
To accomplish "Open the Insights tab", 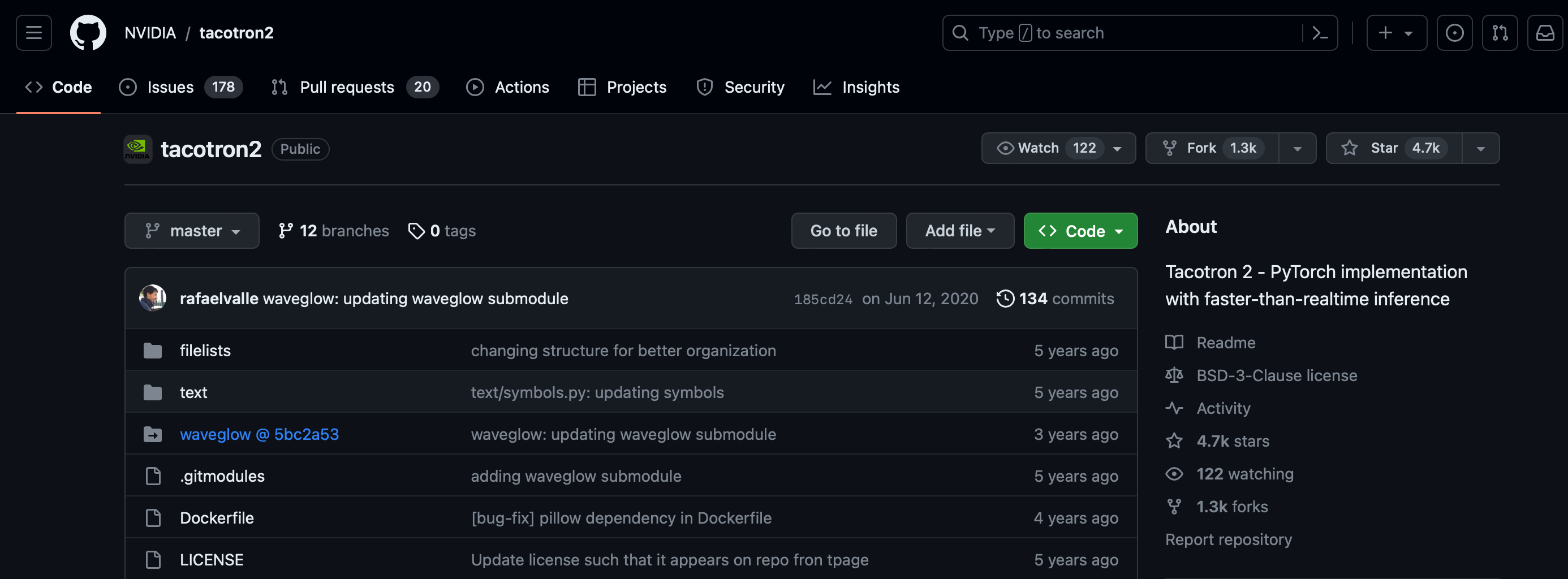I will click(x=856, y=88).
